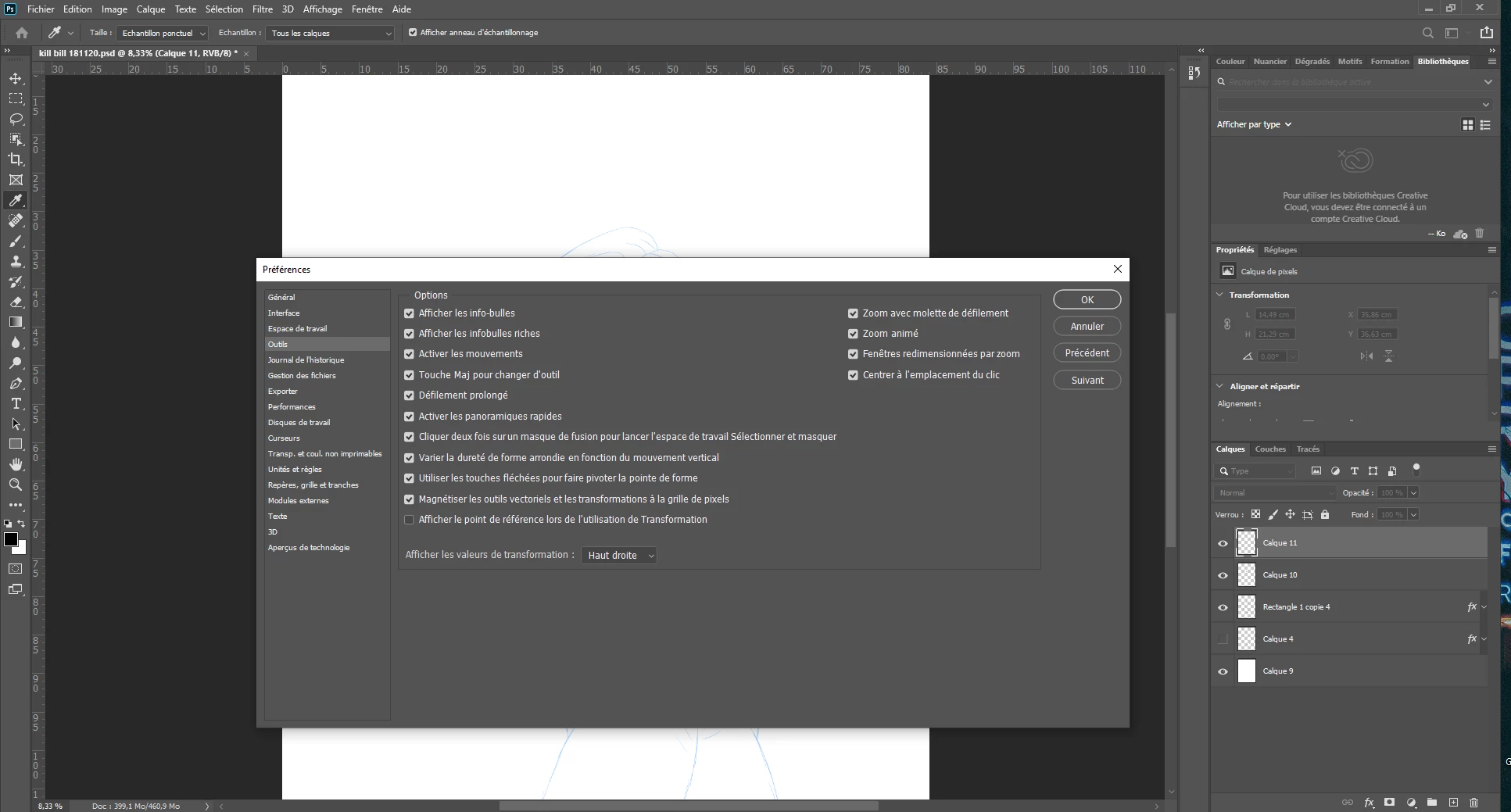
Task: Open the Réglages tab
Action: [1280, 250]
